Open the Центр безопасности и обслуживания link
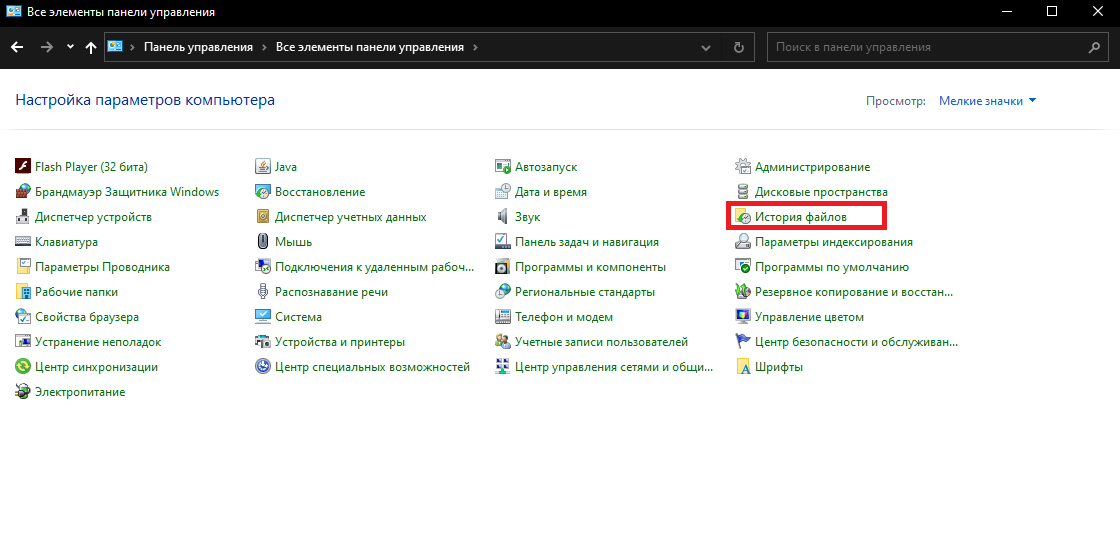 [856, 341]
